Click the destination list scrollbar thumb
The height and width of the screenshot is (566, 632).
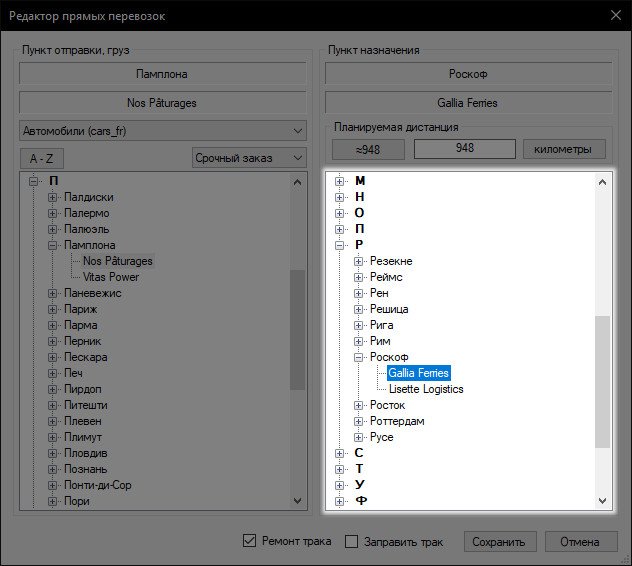[x=601, y=380]
